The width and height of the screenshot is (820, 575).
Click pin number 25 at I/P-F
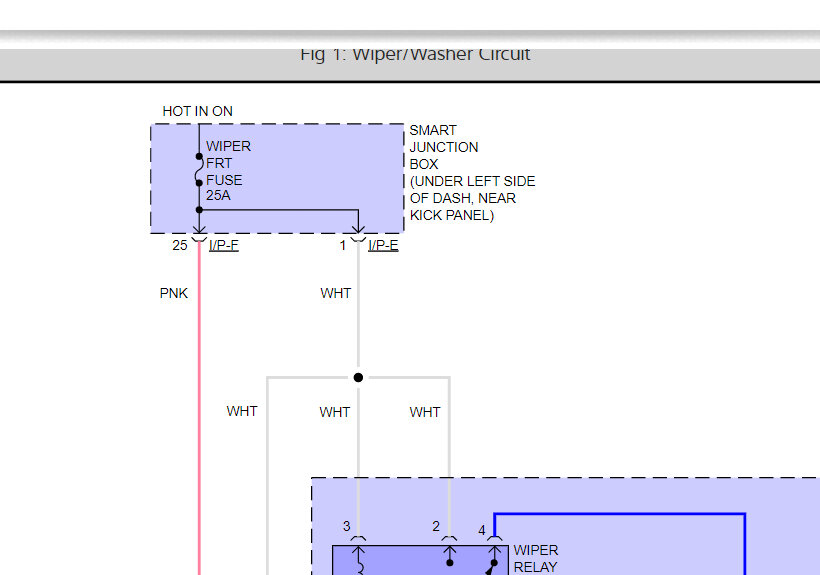point(180,245)
